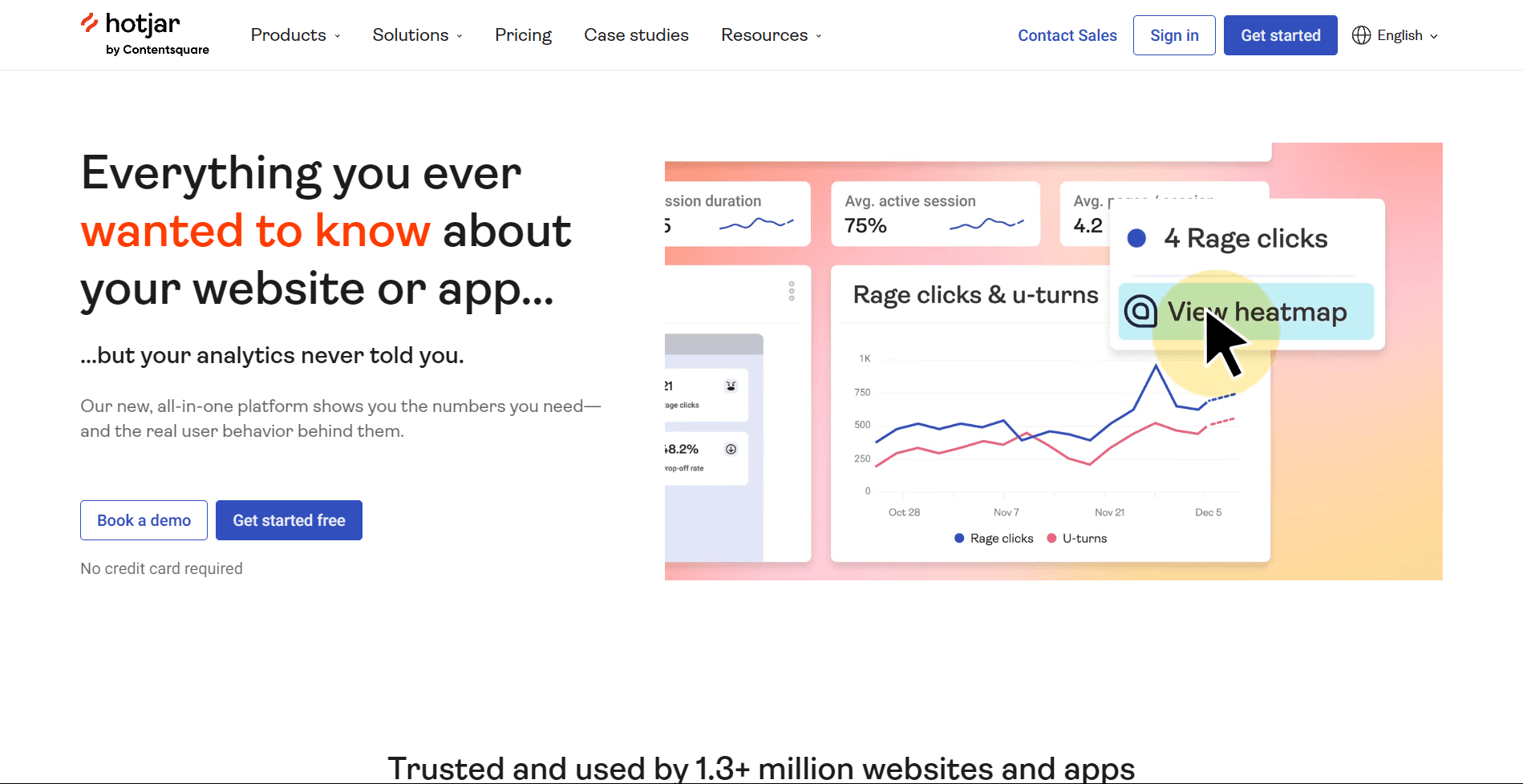Click the rage clicks emoji face icon
The width and height of the screenshot is (1523, 784).
pyautogui.click(x=731, y=386)
